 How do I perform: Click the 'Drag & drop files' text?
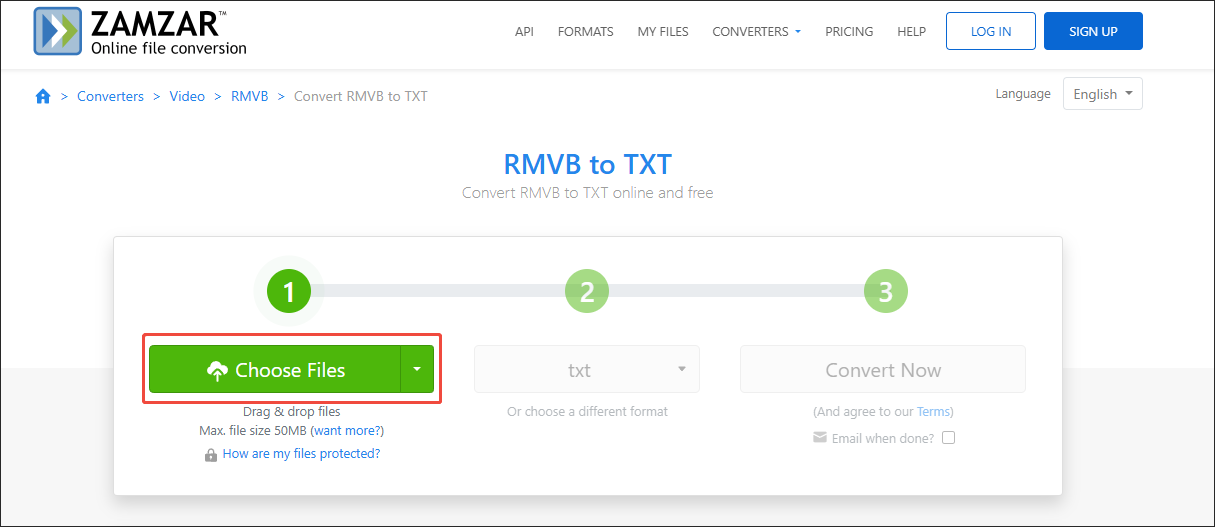tap(292, 411)
